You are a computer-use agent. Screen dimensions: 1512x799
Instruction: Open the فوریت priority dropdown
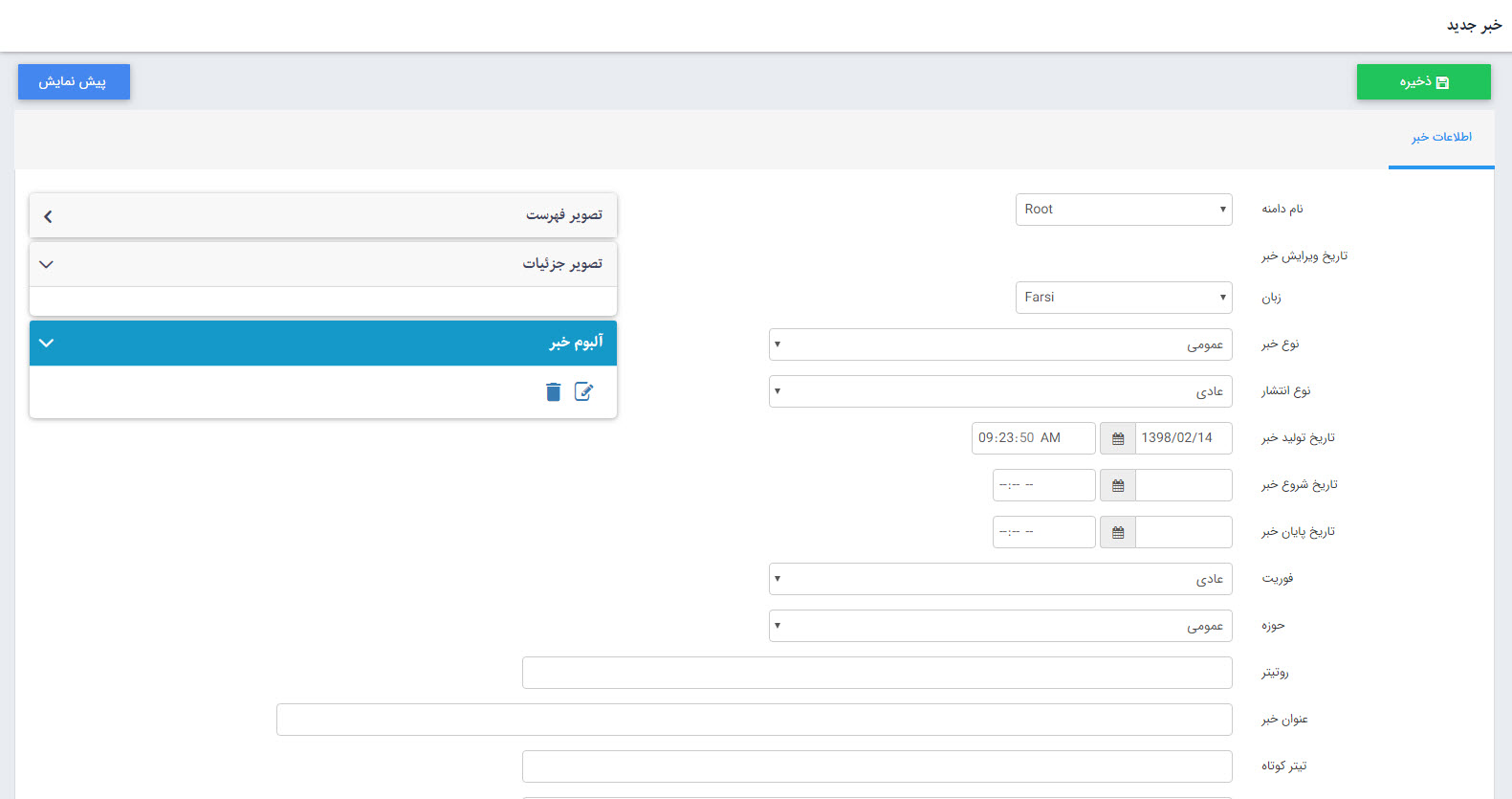999,579
